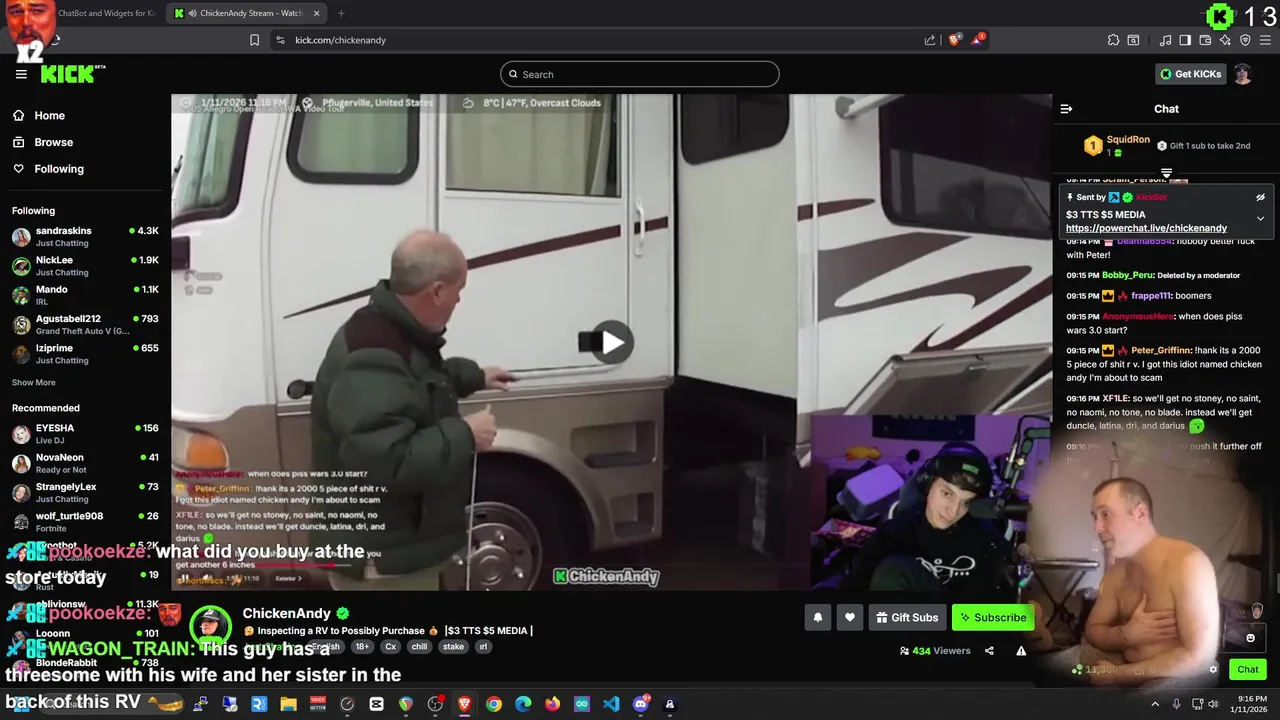
Task: Open Brave Shields icon
Action: pyautogui.click(x=955, y=40)
